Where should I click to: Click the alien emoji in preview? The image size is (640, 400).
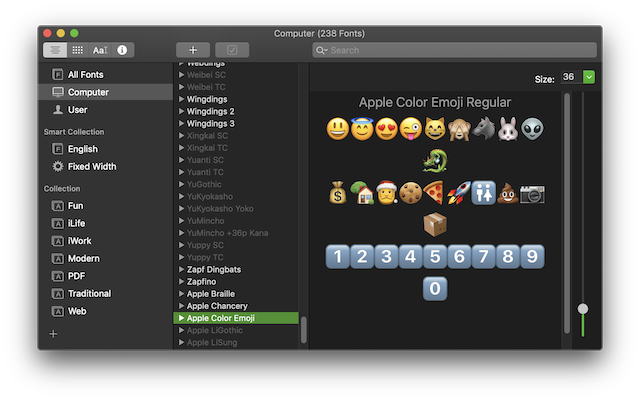coord(532,129)
